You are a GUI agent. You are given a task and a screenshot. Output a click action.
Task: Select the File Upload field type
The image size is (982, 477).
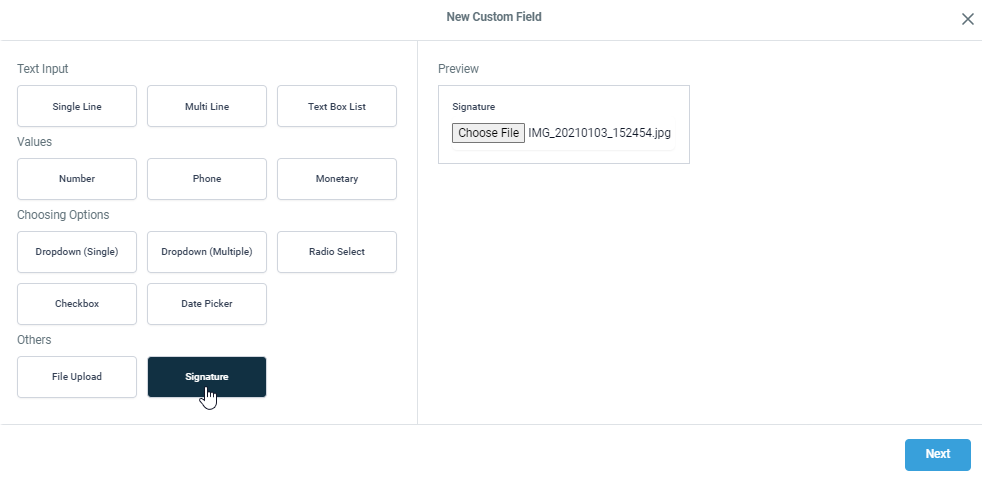click(77, 377)
